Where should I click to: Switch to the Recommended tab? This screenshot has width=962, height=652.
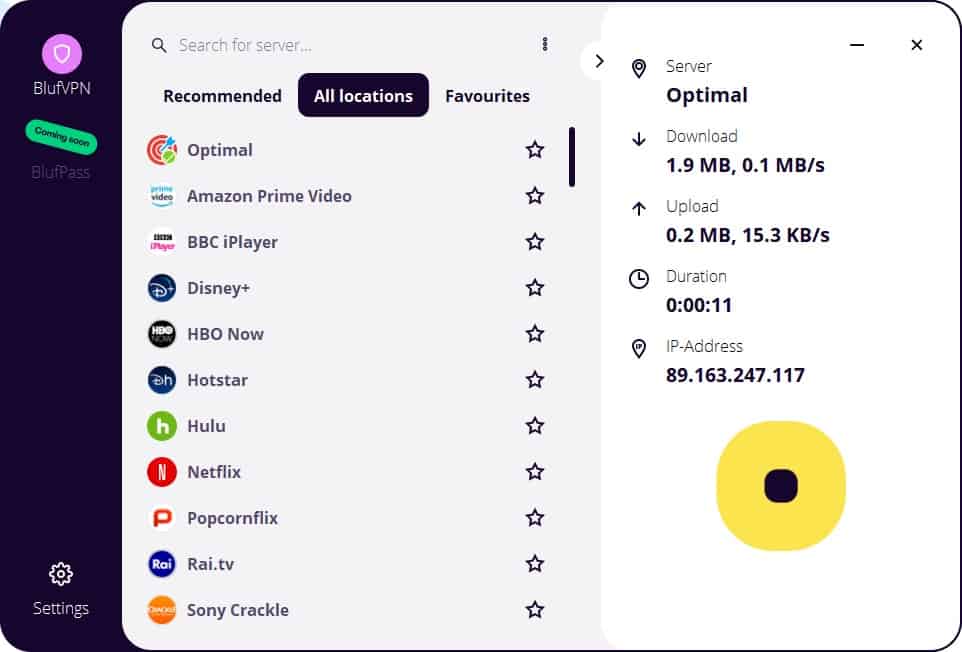point(221,95)
